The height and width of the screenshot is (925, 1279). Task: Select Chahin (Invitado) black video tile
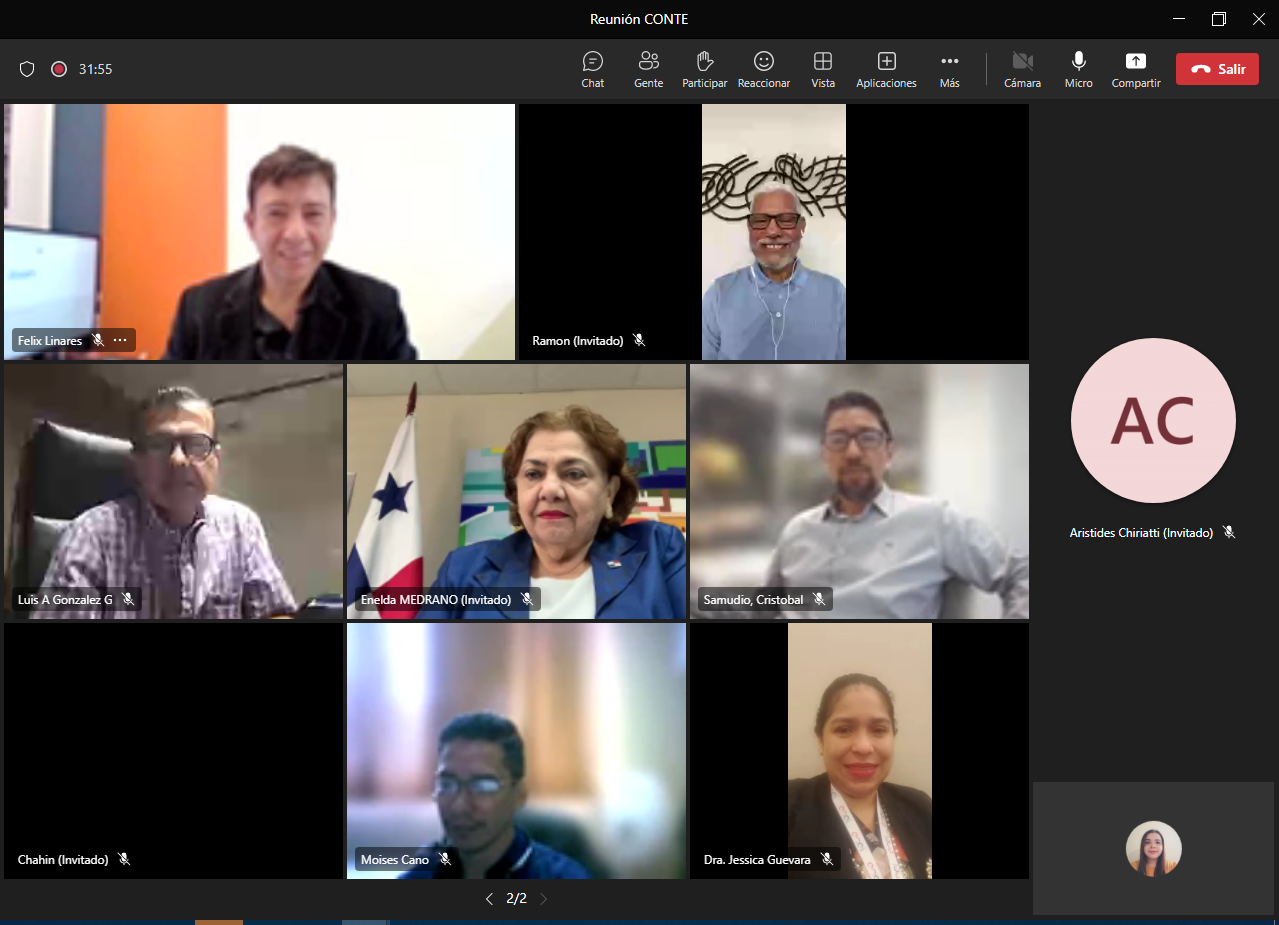173,751
